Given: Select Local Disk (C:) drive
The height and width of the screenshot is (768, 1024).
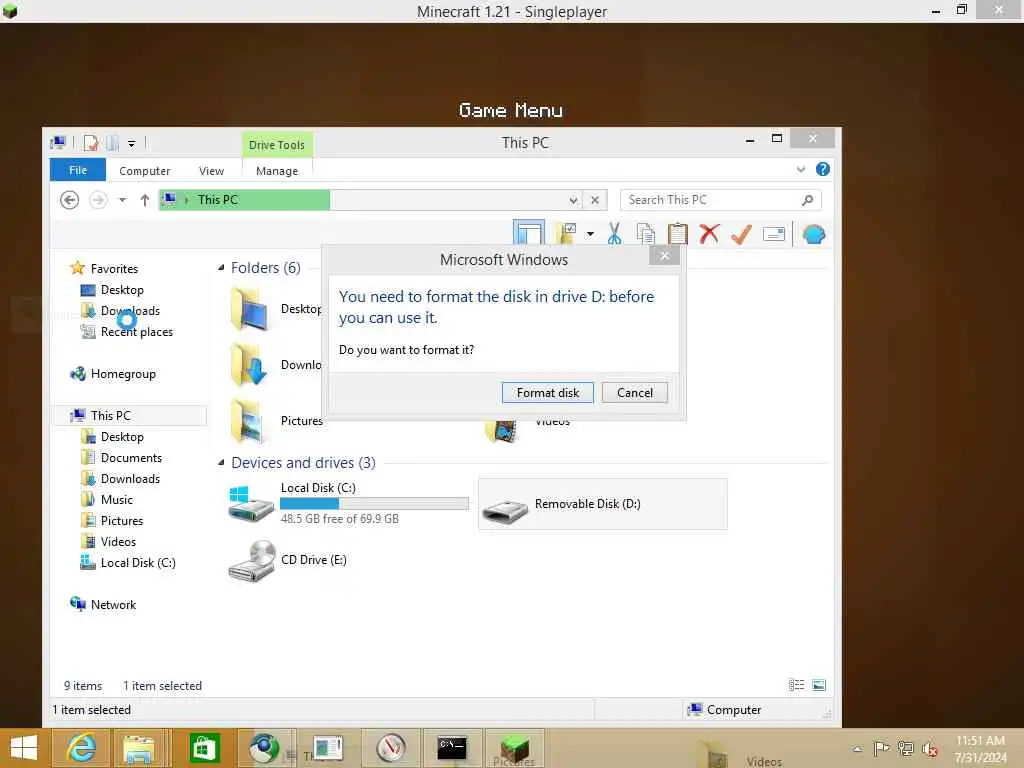Looking at the screenshot, I should coord(347,504).
